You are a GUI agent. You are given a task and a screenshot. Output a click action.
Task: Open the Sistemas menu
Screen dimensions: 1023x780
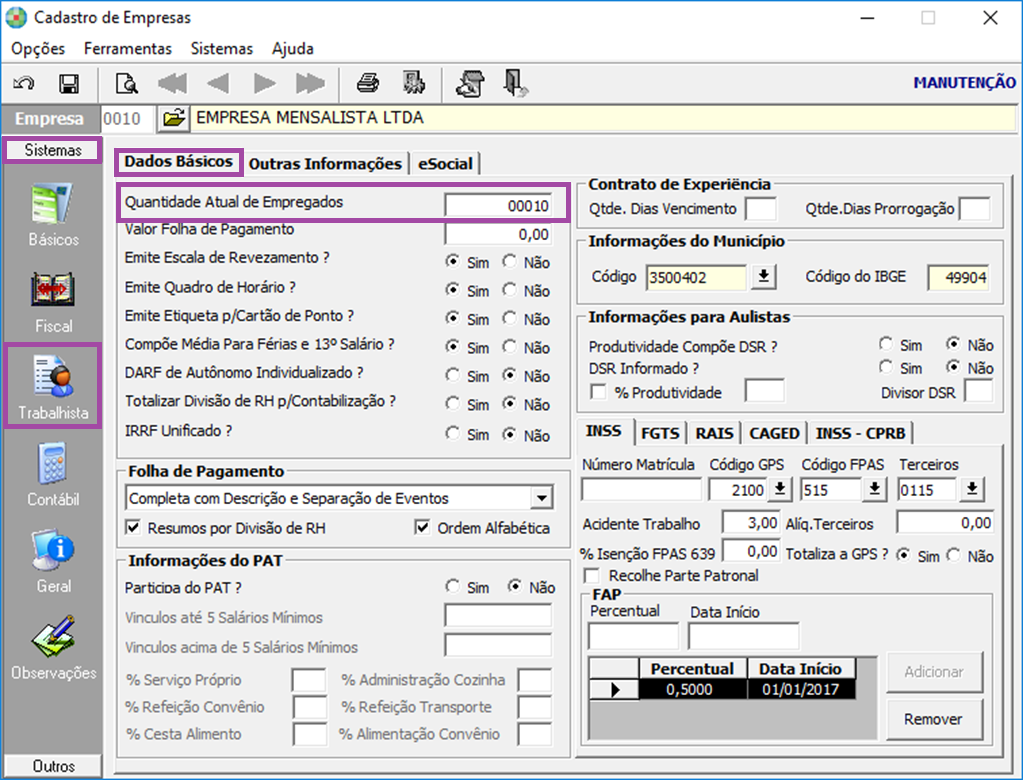(x=222, y=49)
